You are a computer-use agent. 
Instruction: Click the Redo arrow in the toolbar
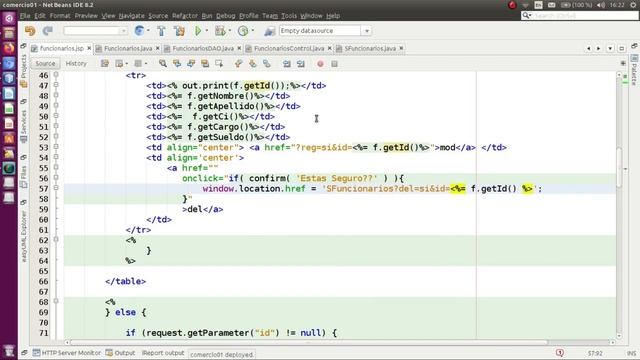(x=48, y=31)
